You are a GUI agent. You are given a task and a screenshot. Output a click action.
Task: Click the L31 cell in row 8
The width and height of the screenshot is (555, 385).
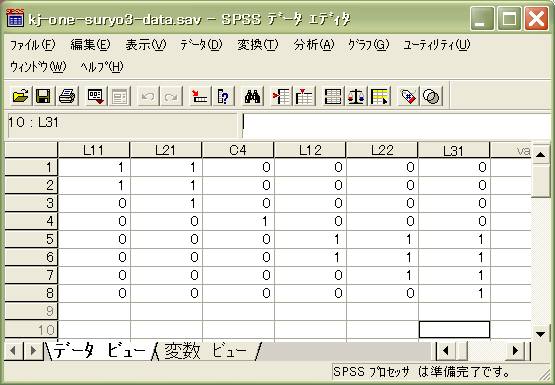tap(454, 293)
